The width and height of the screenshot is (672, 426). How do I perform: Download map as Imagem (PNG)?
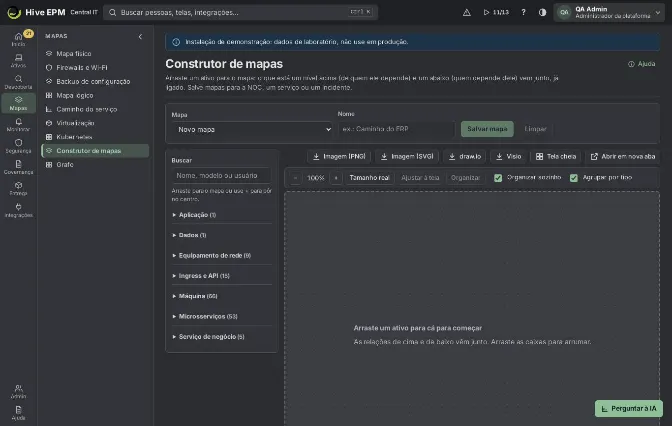coord(339,156)
